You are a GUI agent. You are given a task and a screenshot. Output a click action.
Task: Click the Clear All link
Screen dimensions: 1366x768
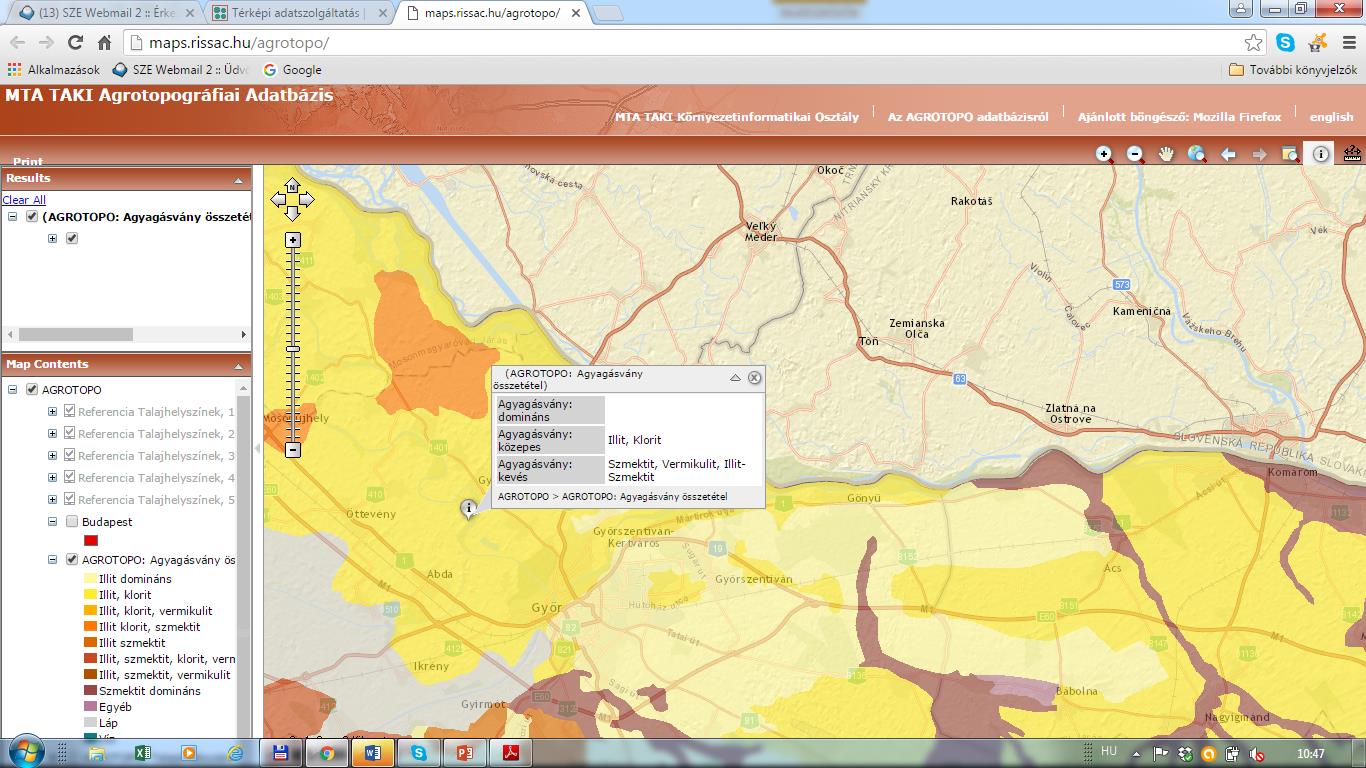click(x=24, y=200)
